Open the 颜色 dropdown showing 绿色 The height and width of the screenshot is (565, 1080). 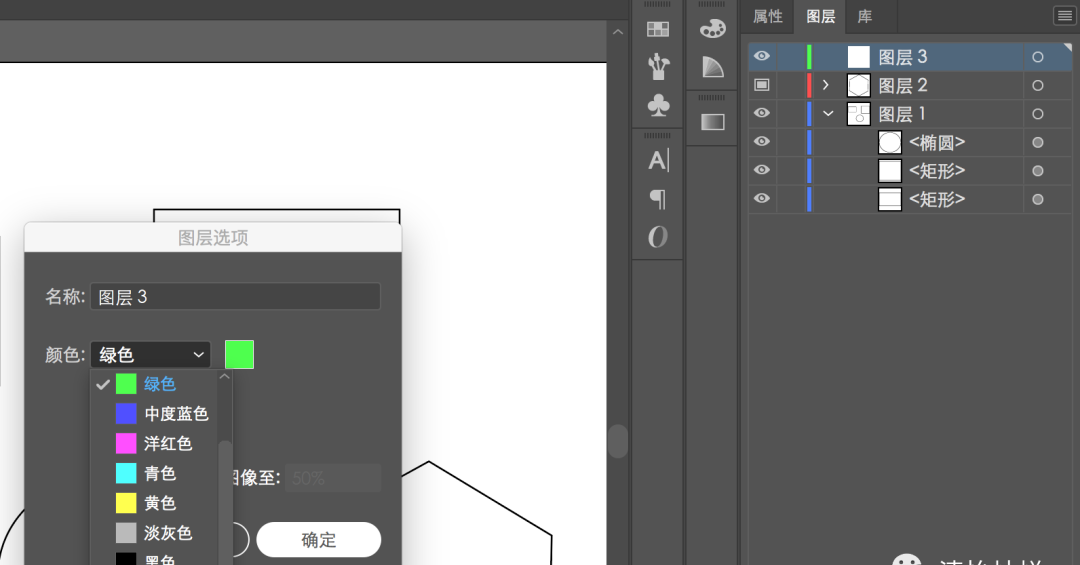[x=150, y=354]
